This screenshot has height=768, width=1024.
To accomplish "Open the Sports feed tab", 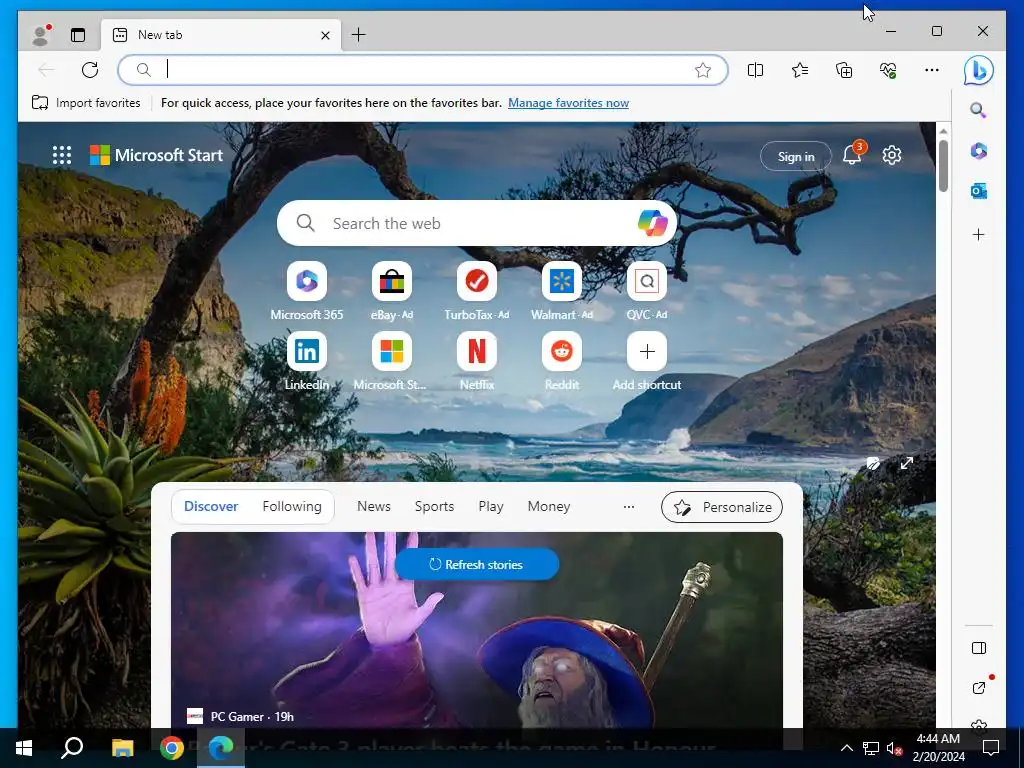I will [434, 506].
